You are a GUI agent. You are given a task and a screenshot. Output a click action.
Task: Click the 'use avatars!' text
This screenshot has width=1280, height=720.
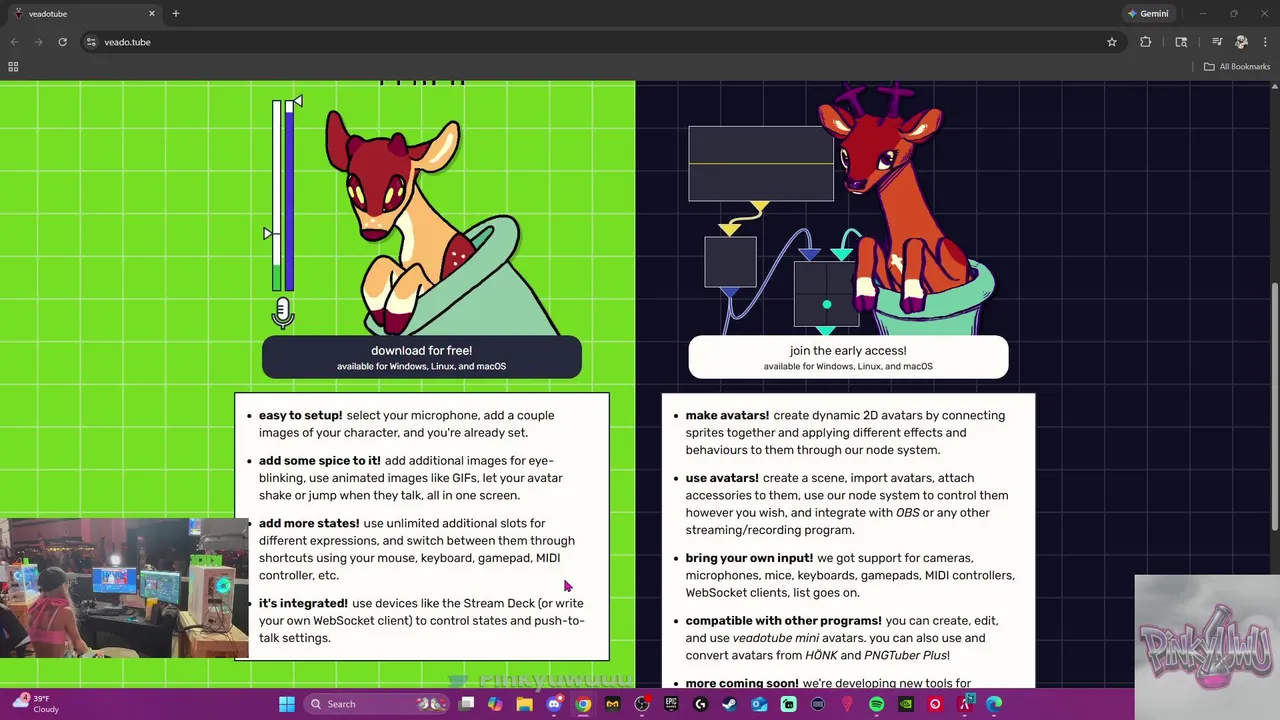tap(722, 478)
